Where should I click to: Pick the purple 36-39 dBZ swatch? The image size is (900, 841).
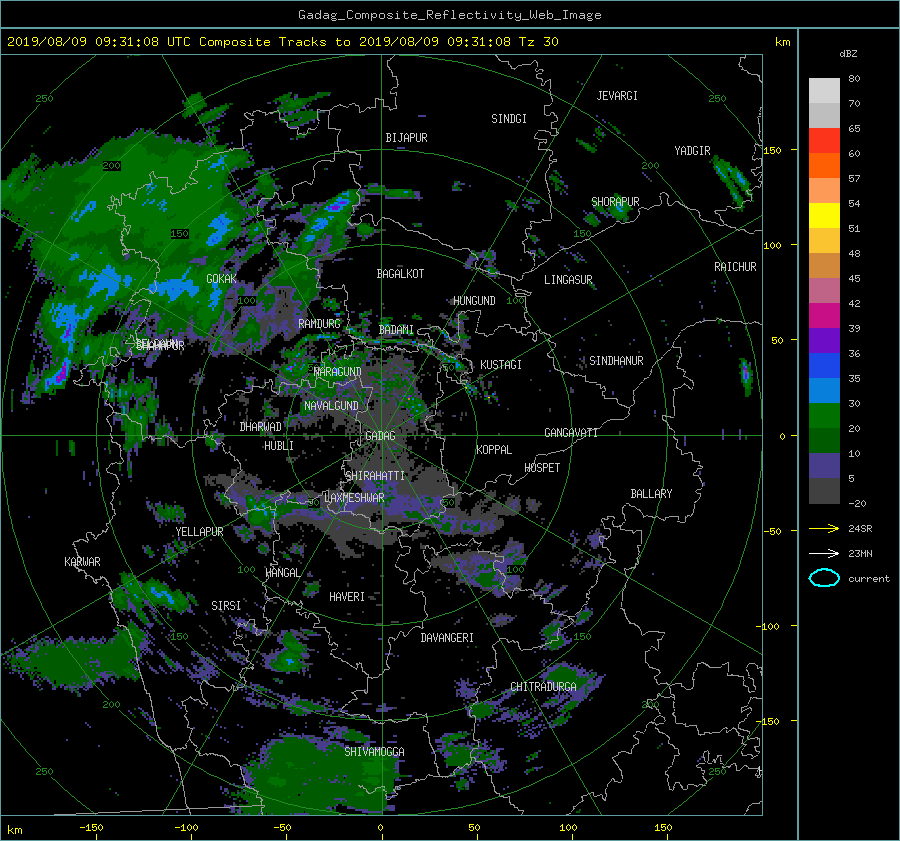pos(824,341)
